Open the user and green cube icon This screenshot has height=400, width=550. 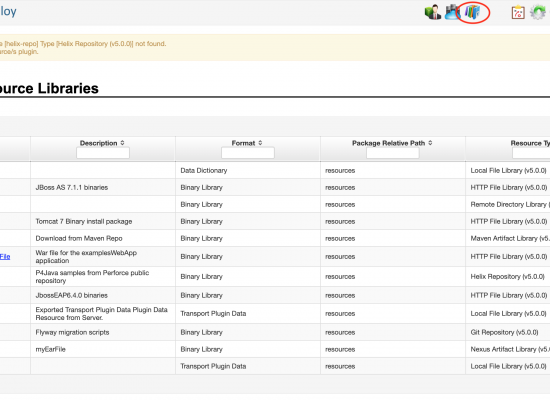click(x=433, y=12)
